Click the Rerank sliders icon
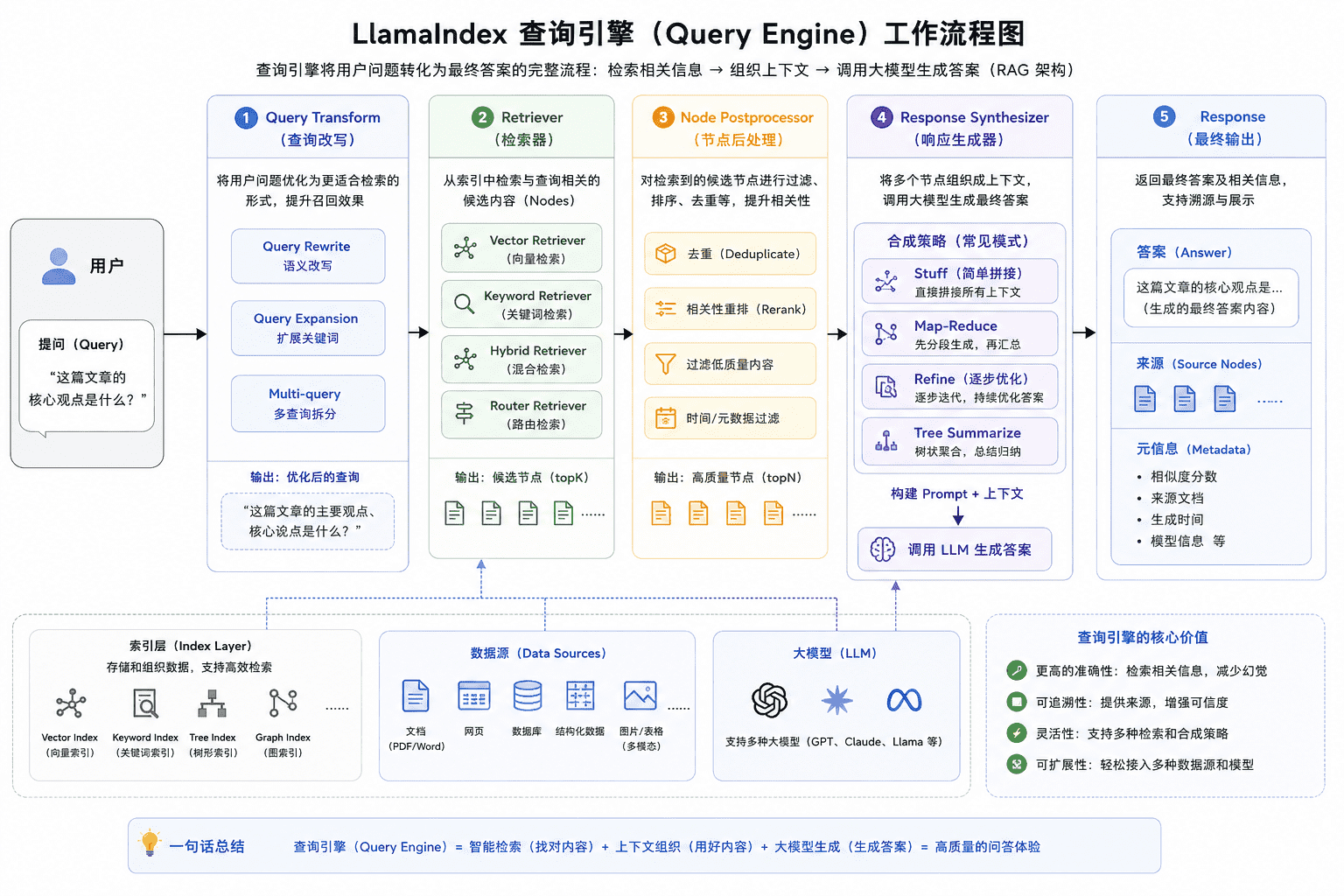 tap(666, 309)
